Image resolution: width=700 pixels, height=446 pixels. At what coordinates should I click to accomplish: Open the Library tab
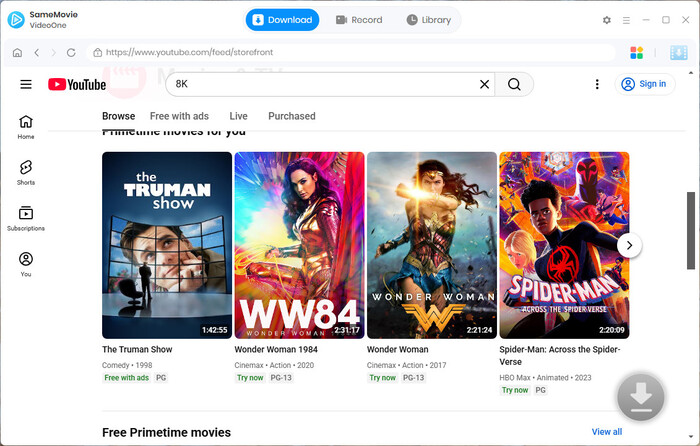click(429, 20)
